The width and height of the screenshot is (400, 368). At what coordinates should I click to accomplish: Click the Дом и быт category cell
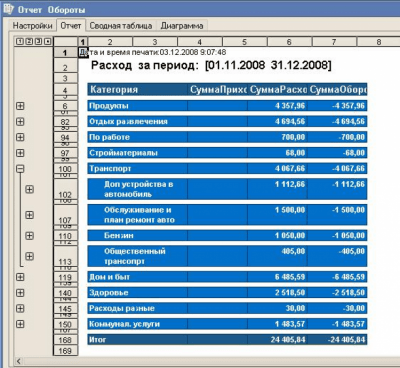[x=138, y=277]
